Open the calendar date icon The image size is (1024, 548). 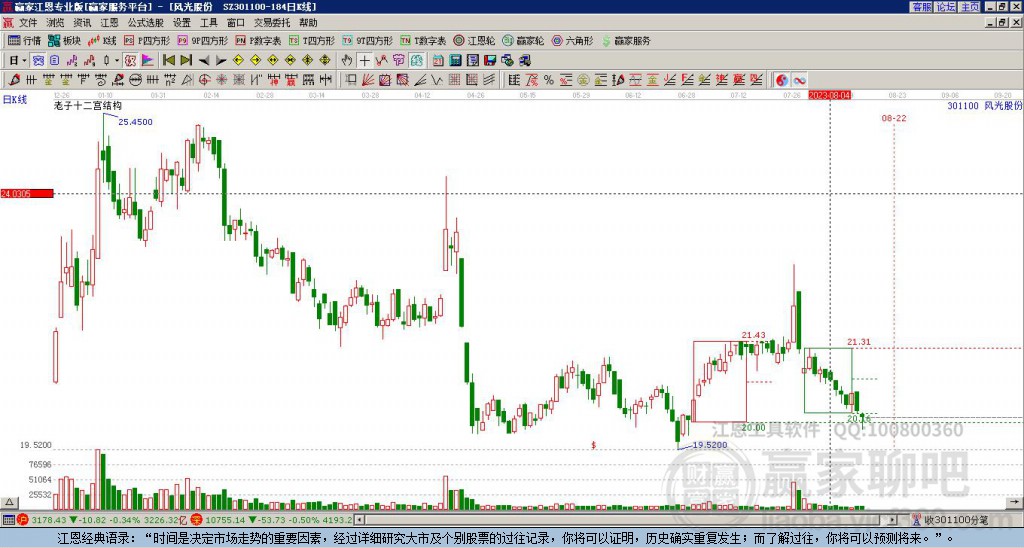coord(438,61)
